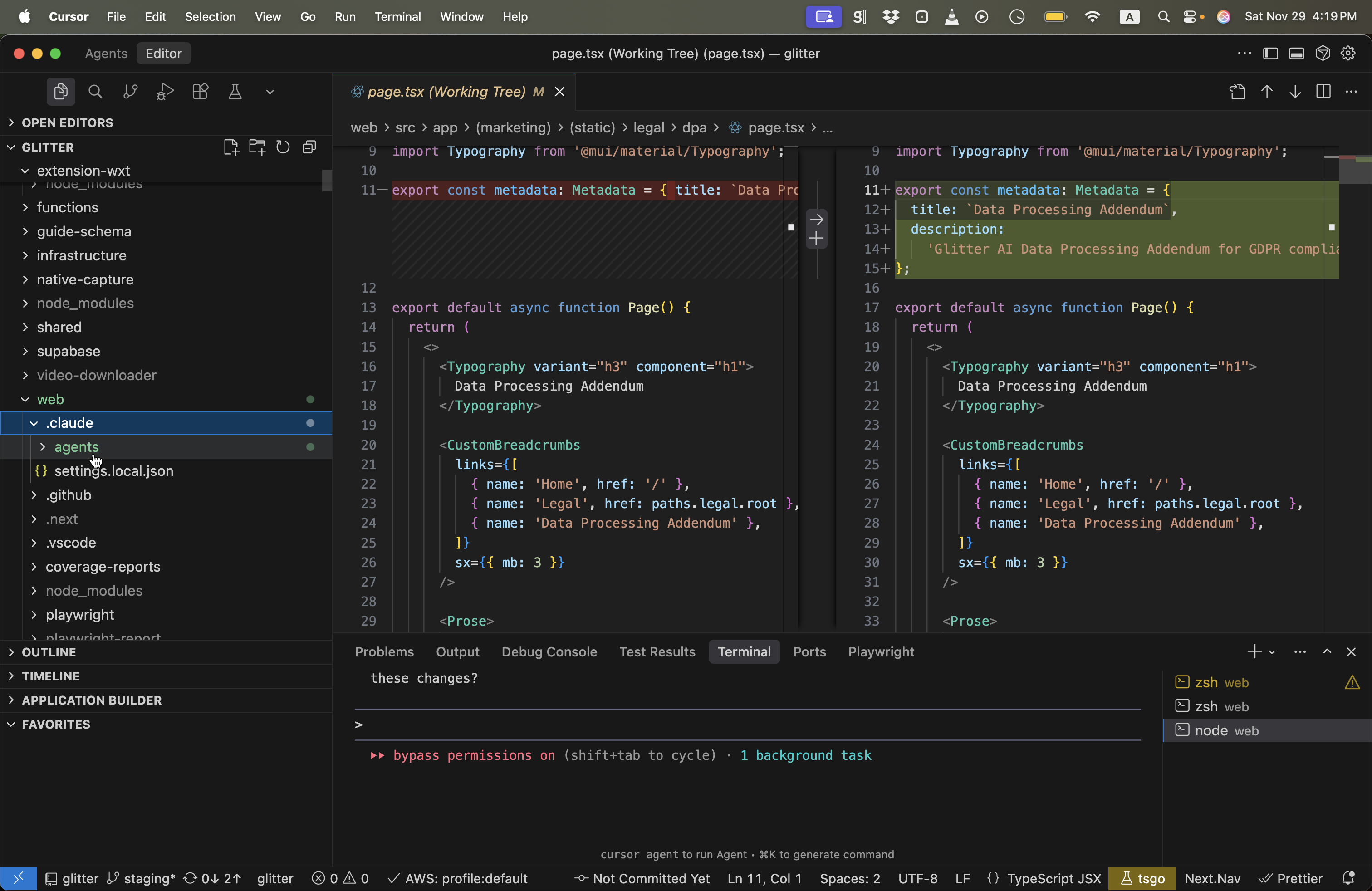Collapse all folders in explorer
The height and width of the screenshot is (891, 1372).
coord(309,147)
